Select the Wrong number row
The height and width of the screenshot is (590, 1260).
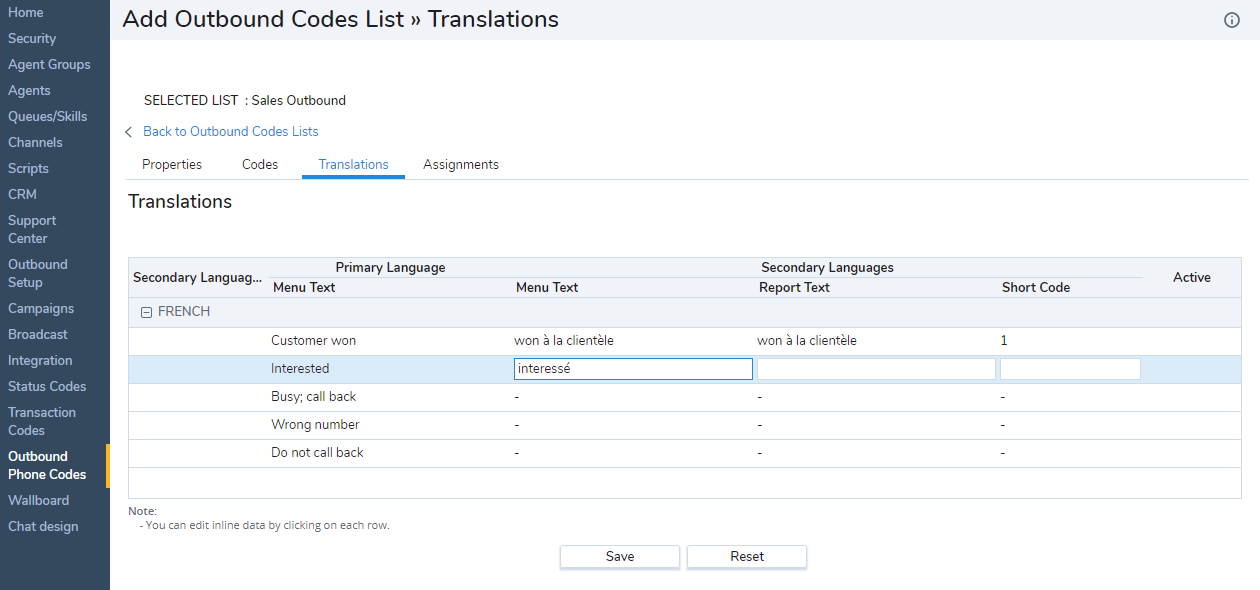[x=685, y=425]
